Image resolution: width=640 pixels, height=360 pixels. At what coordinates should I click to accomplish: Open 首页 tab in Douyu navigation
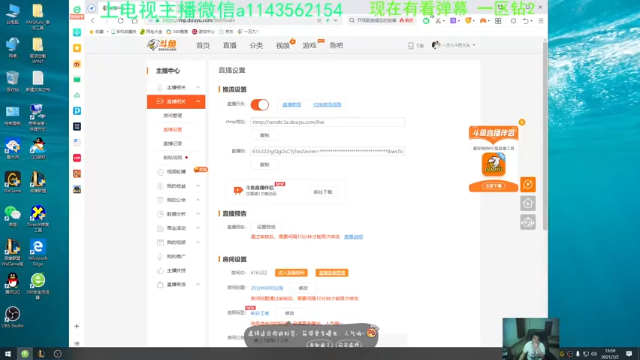(x=203, y=45)
